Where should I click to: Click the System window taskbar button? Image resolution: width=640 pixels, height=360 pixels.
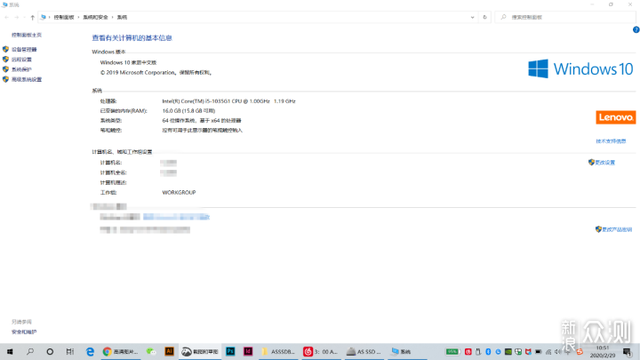pos(407,351)
